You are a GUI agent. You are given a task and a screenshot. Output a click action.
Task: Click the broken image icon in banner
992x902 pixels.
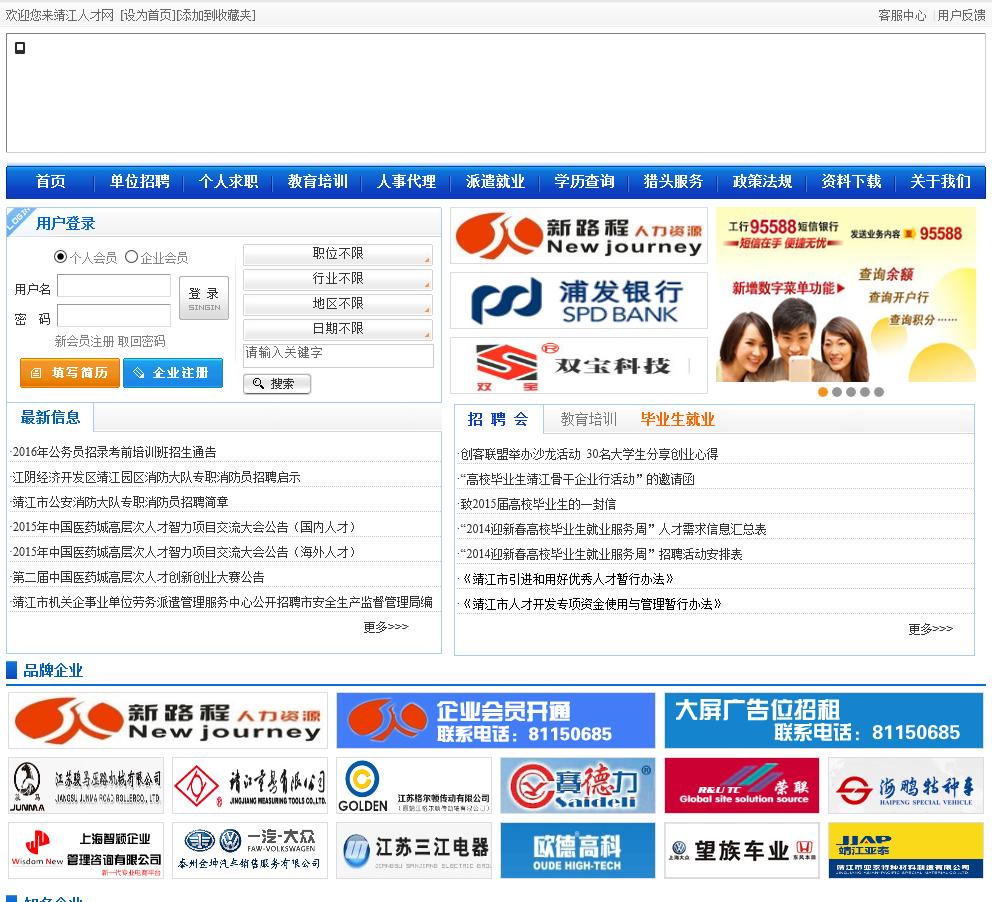click(x=20, y=48)
